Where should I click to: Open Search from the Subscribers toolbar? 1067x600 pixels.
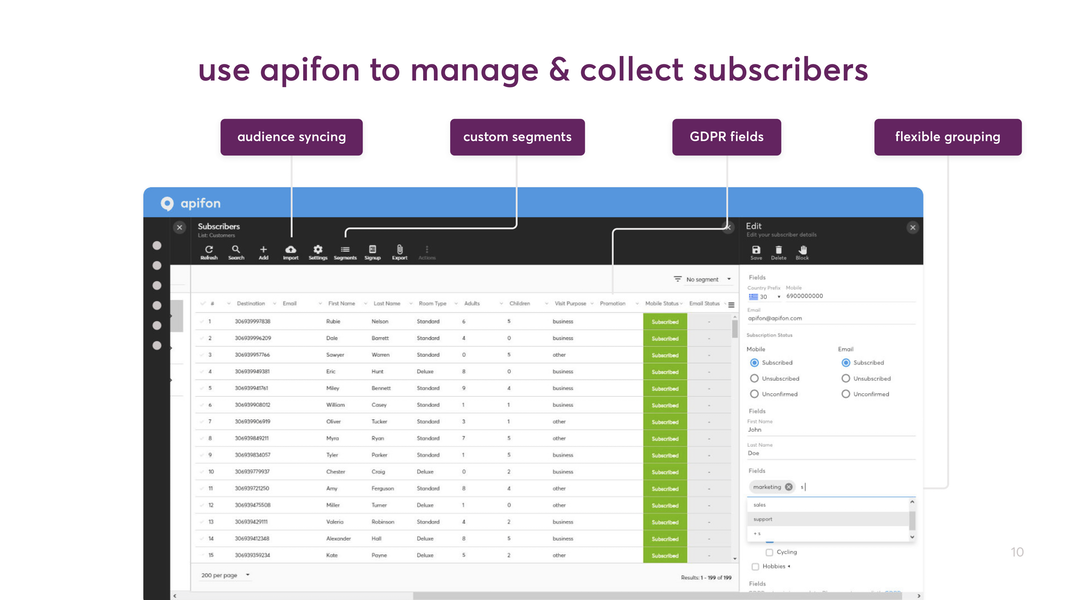(x=236, y=250)
